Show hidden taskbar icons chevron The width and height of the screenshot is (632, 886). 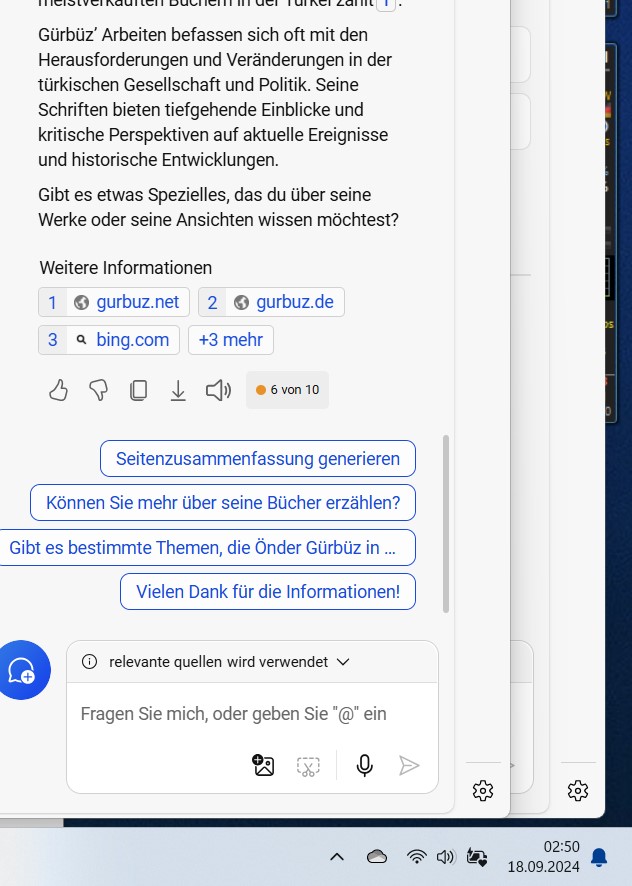337,857
